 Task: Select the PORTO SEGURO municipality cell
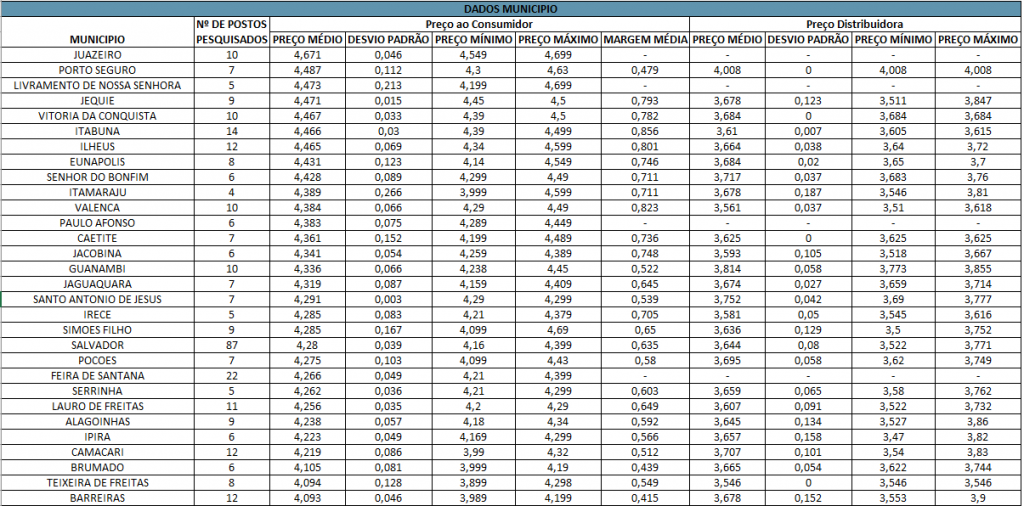(x=97, y=71)
